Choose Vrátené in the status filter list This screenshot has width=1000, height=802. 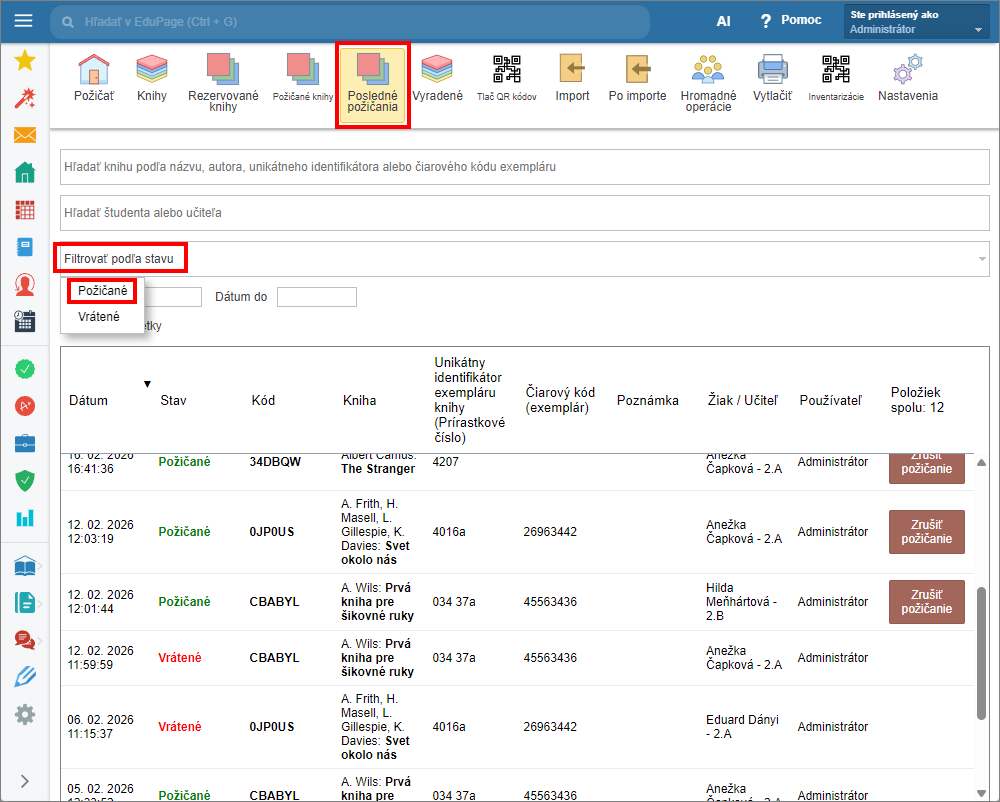click(99, 316)
